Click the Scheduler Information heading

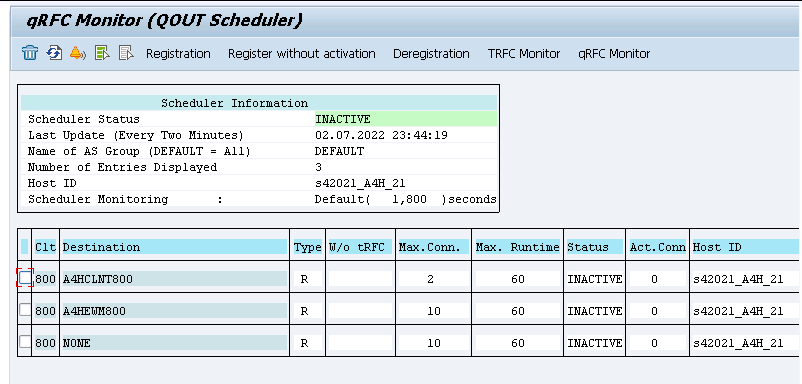pos(235,103)
